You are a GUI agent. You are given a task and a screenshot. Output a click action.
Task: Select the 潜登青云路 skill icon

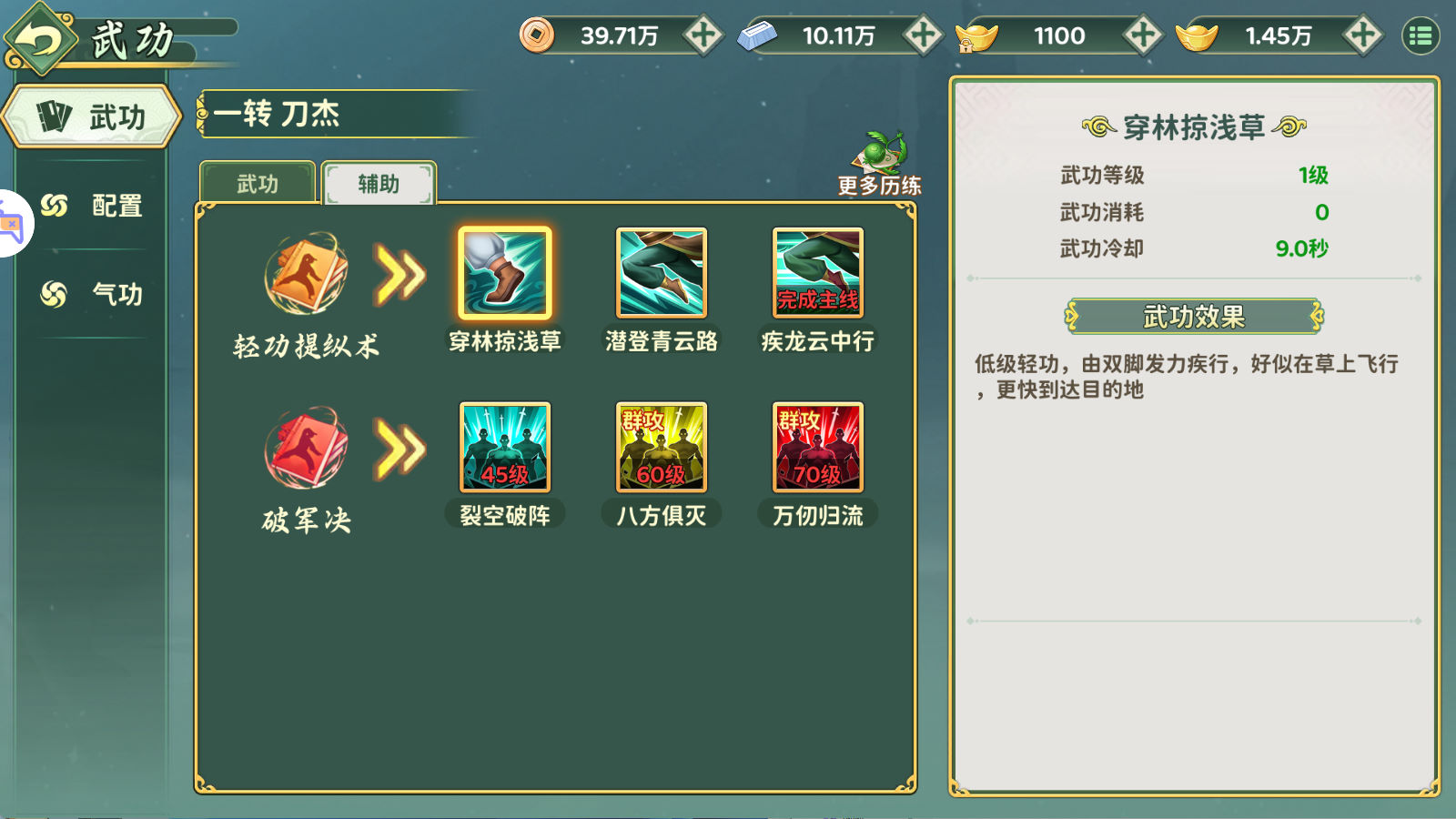[x=662, y=272]
